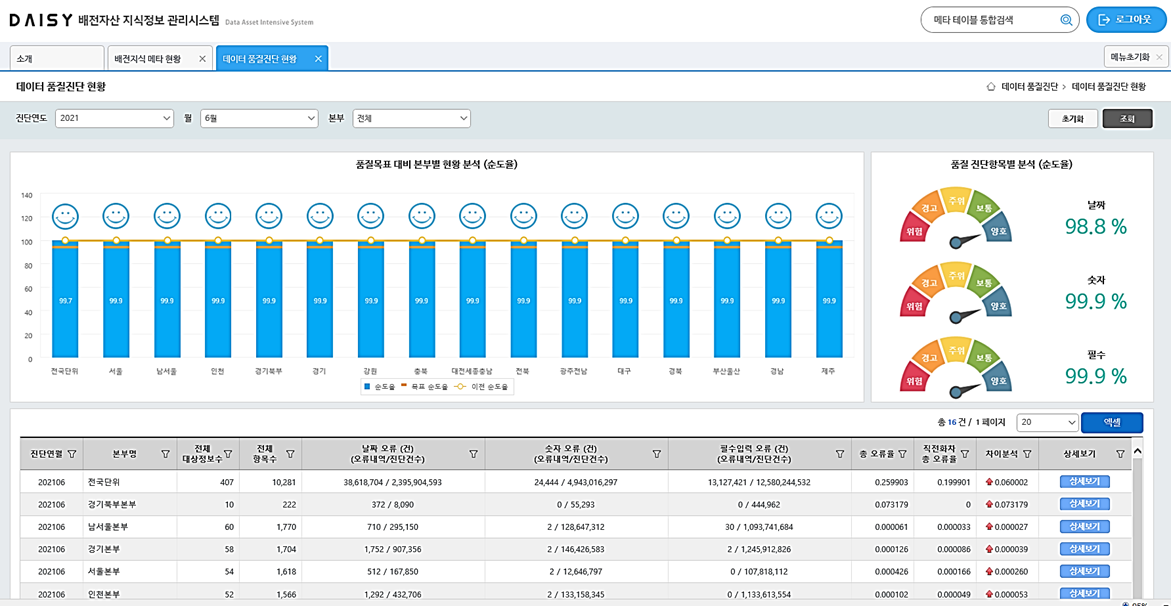Click the smiley face above the 대구 bar
The height and width of the screenshot is (606, 1171).
point(626,216)
